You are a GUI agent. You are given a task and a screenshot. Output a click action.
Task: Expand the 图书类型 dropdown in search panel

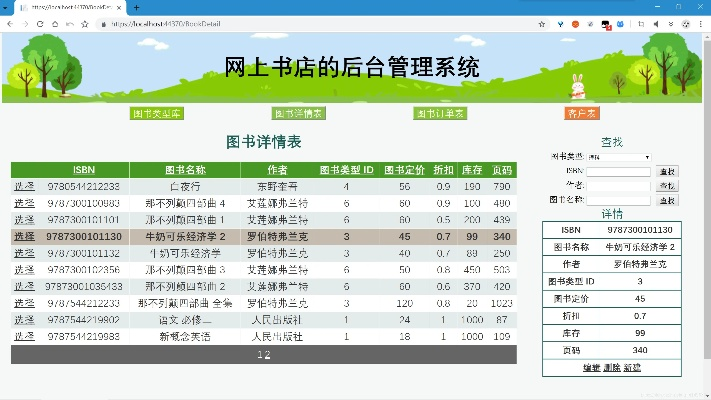pyautogui.click(x=619, y=157)
